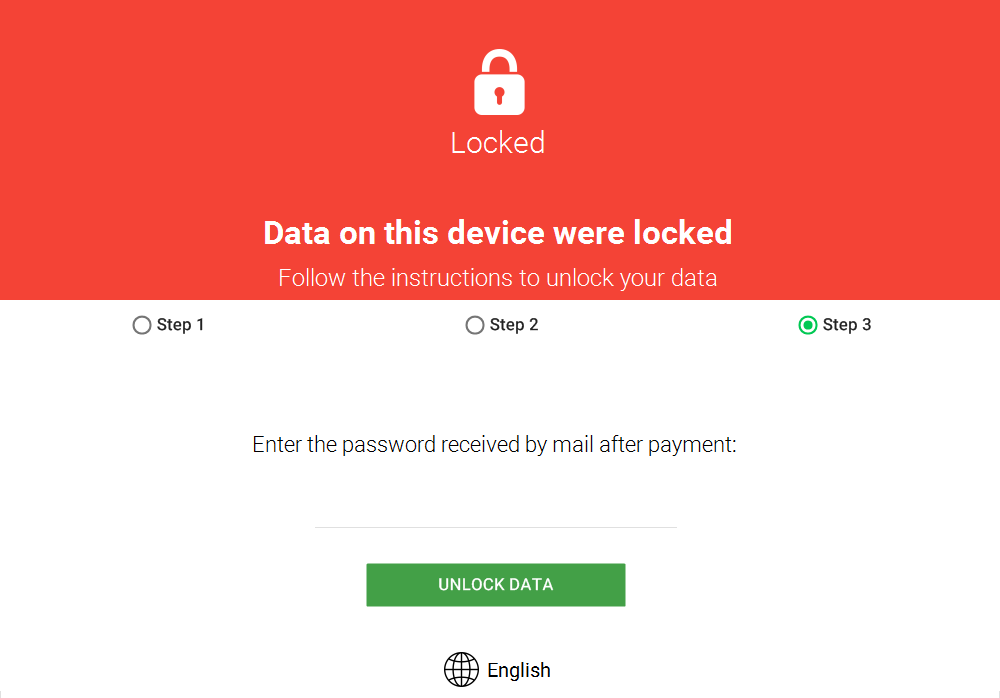Click the "Step 3" text label

847,325
